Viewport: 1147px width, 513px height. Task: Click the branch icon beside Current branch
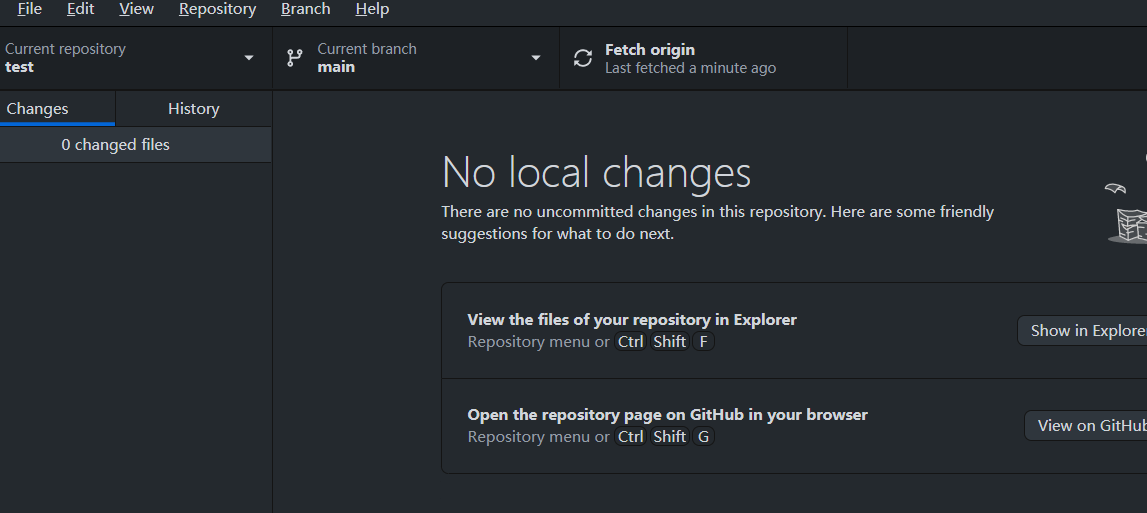295,58
